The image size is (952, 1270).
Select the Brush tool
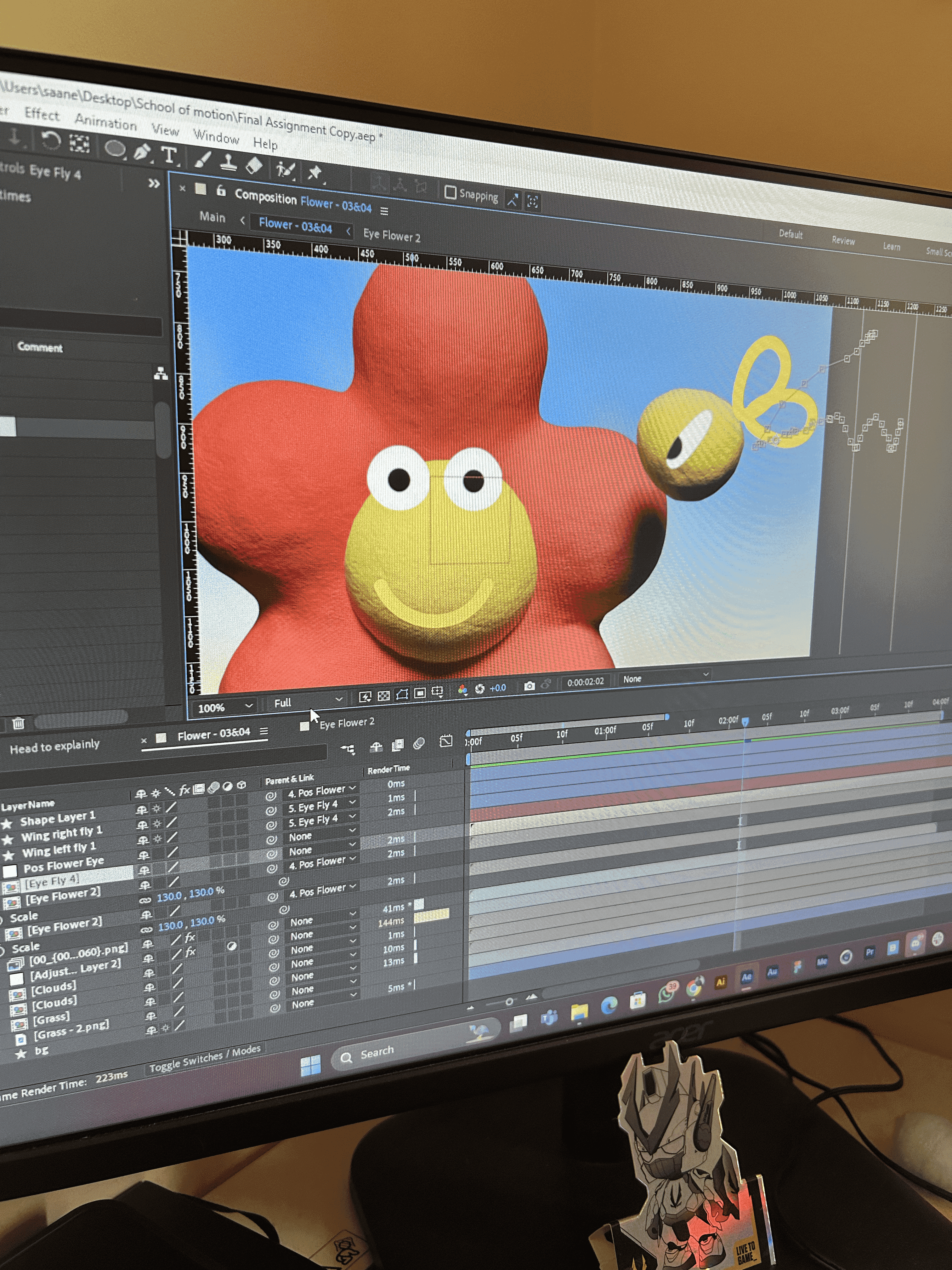[x=202, y=159]
